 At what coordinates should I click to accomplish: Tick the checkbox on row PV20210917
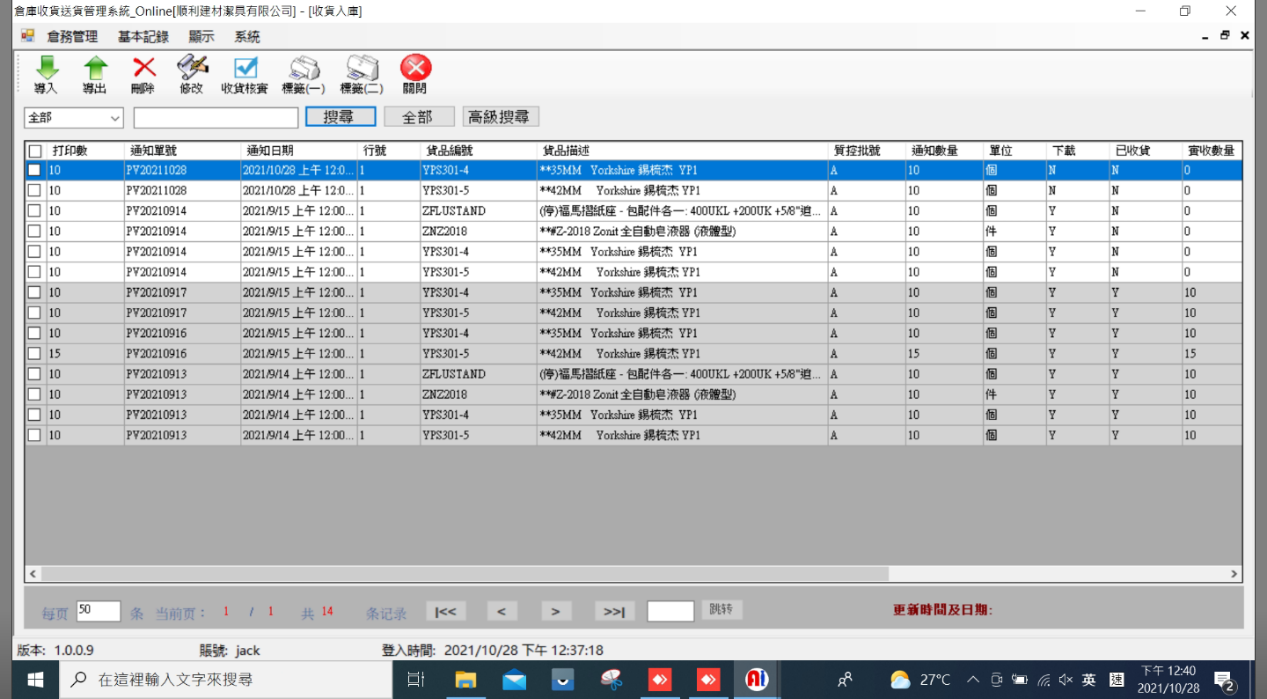[35, 292]
